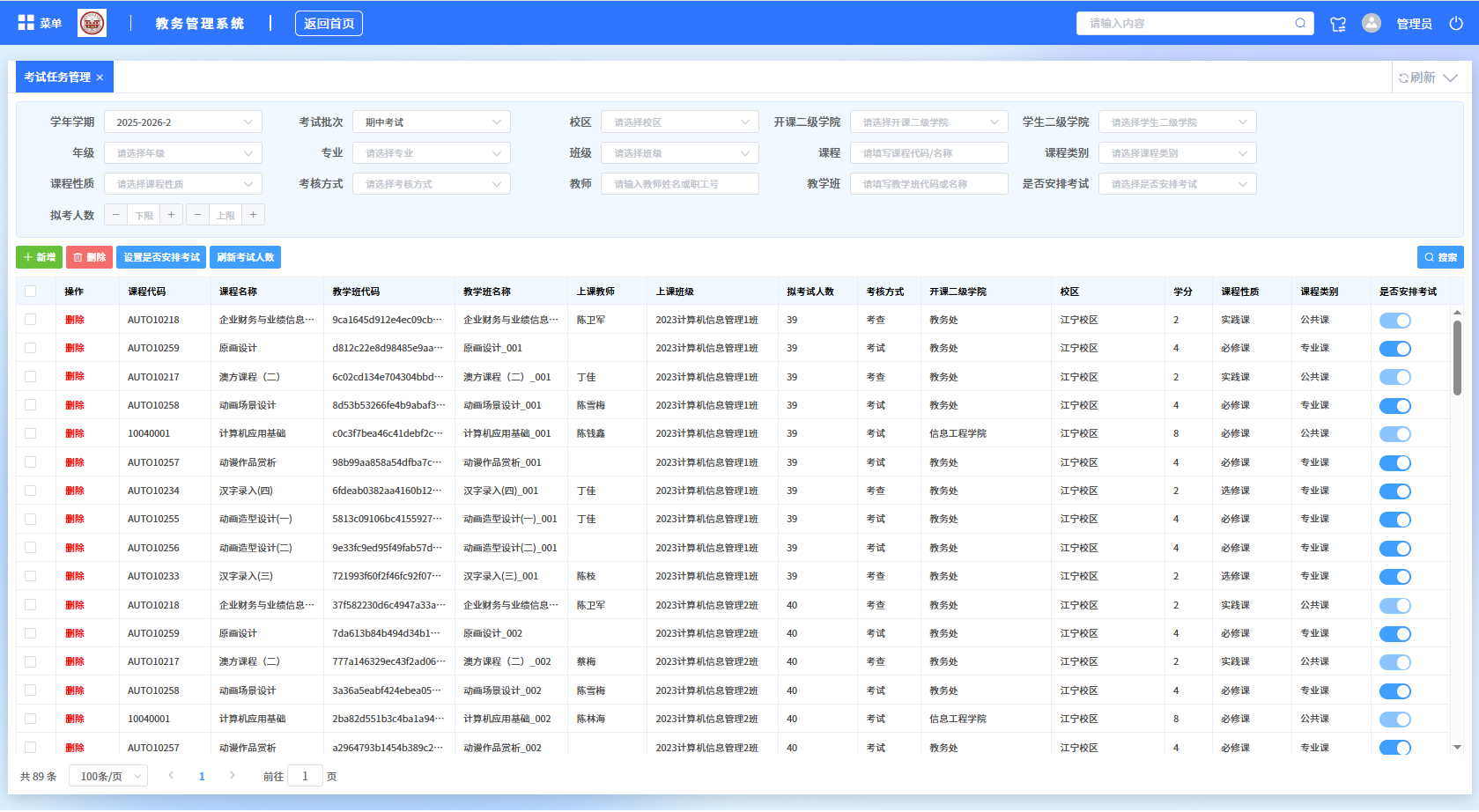
Task: Open the 课程类别 dropdown
Action: [x=1178, y=153]
